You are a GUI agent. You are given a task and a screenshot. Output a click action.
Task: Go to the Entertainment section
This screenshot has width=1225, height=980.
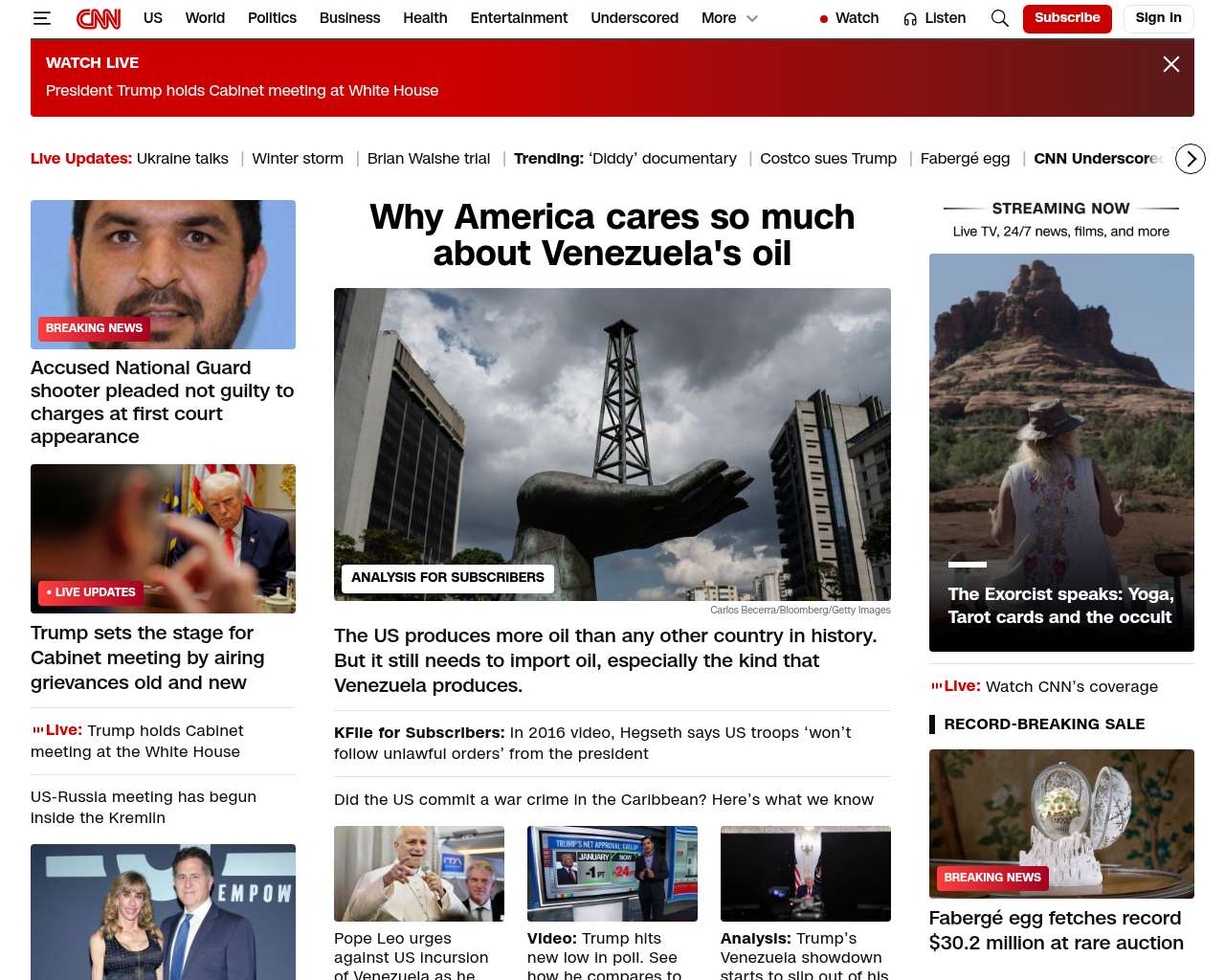[x=519, y=18]
